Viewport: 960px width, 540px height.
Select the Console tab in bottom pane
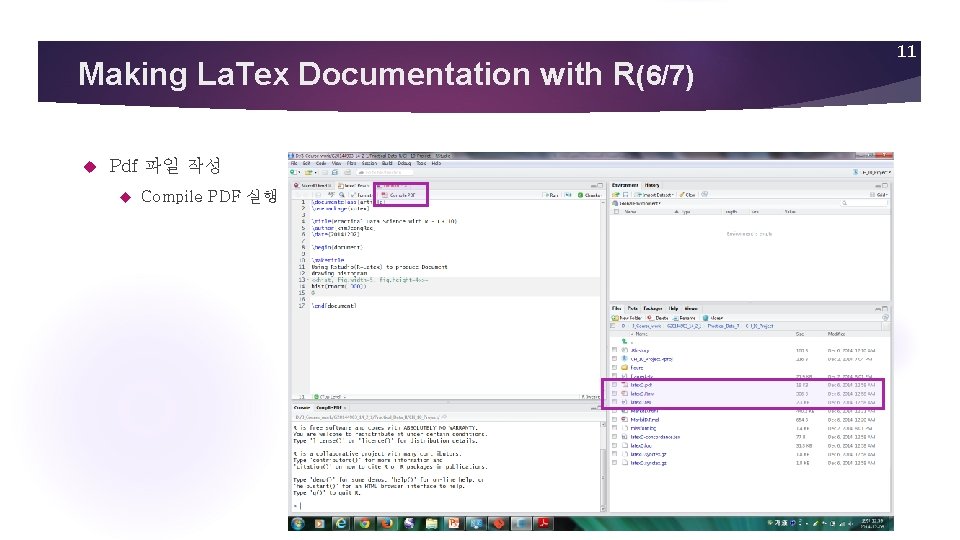(x=302, y=407)
